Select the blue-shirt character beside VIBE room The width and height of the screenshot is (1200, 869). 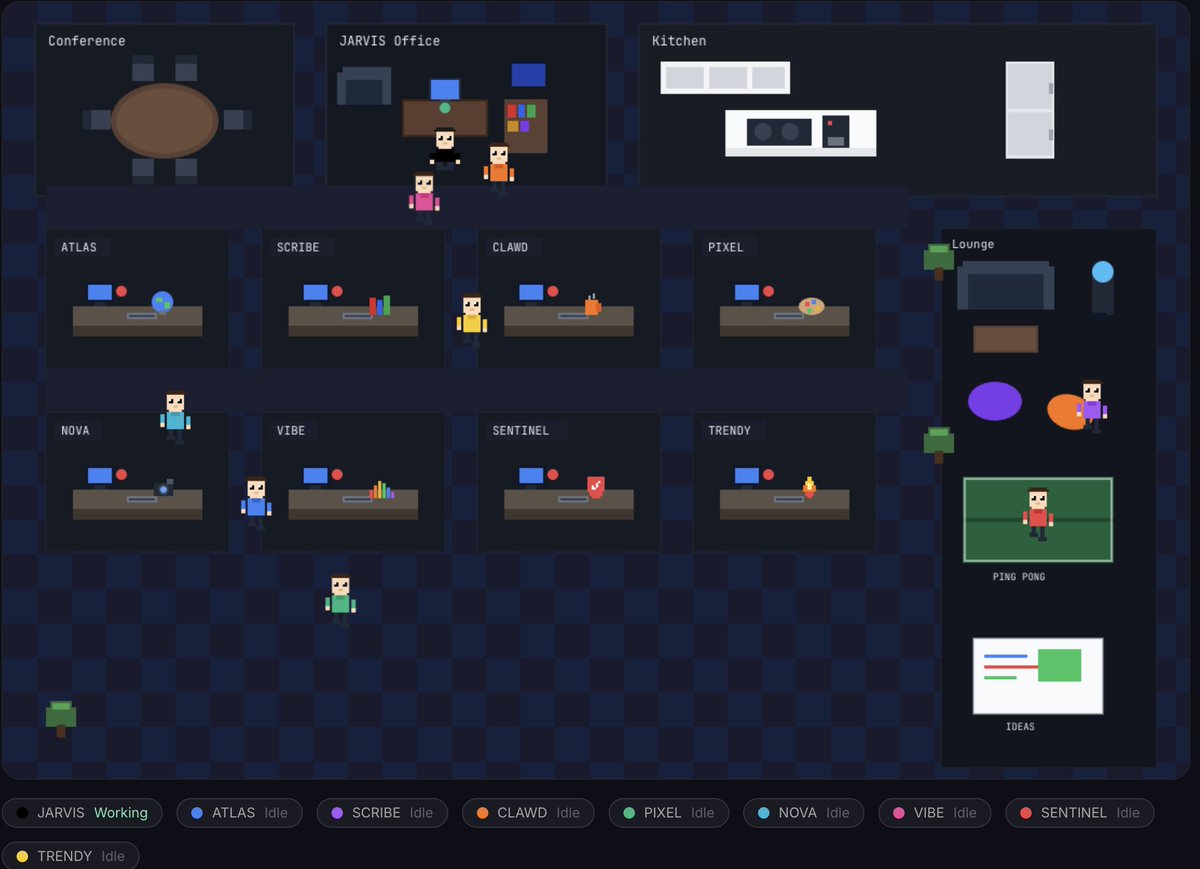click(x=256, y=503)
